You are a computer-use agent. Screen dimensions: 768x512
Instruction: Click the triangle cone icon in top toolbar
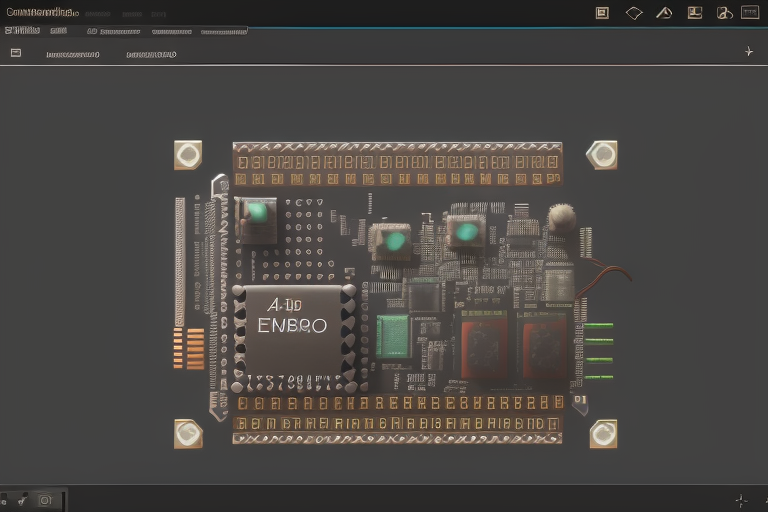pyautogui.click(x=664, y=13)
